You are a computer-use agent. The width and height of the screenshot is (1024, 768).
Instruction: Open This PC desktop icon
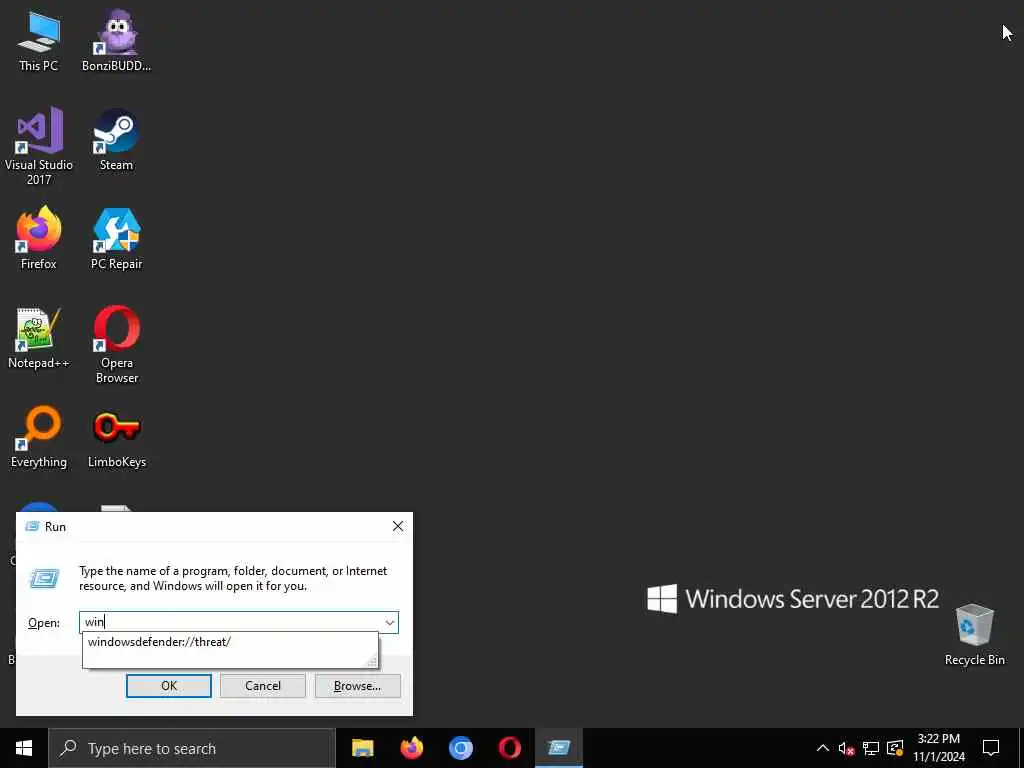[39, 40]
